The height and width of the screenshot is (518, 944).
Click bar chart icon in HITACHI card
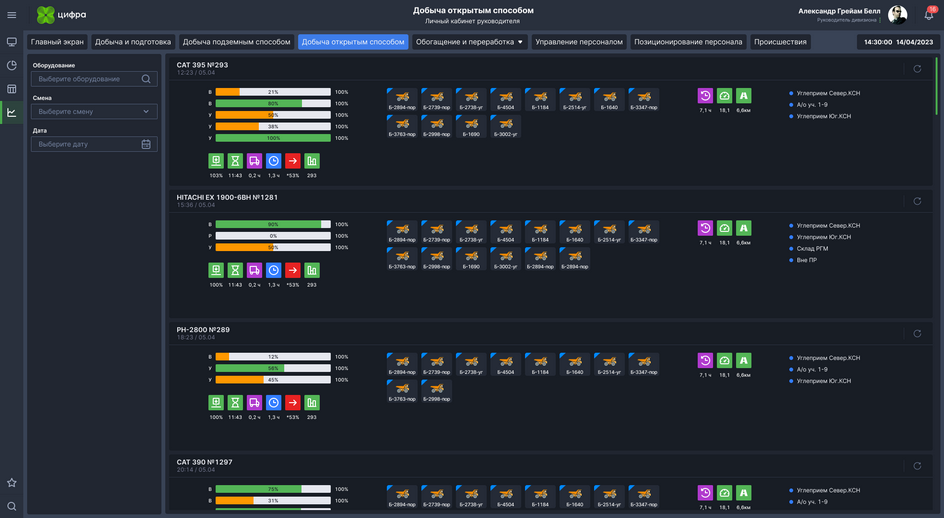click(312, 270)
